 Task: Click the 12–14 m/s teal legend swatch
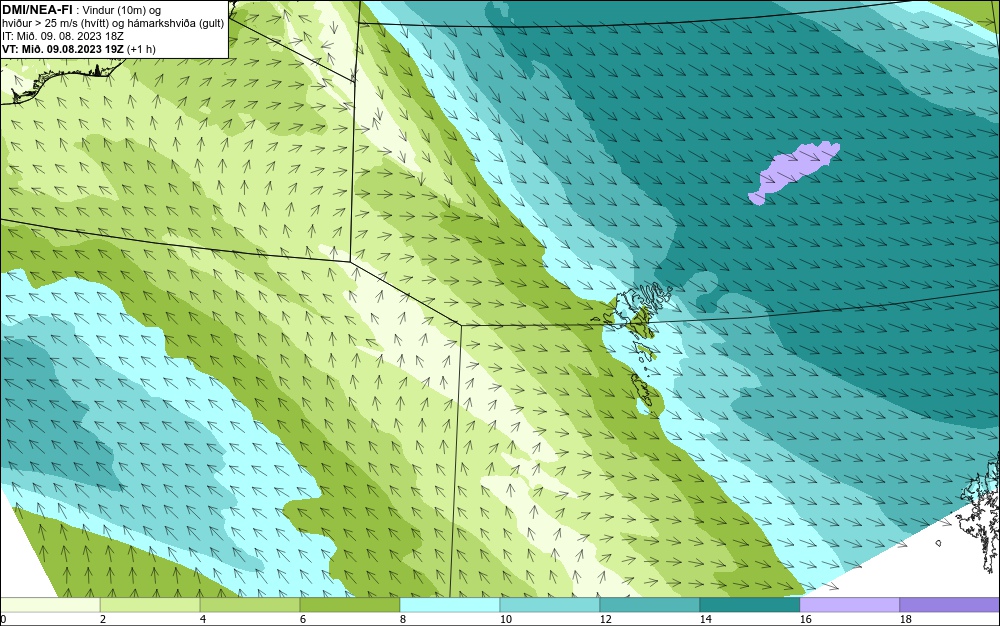[x=649, y=604]
